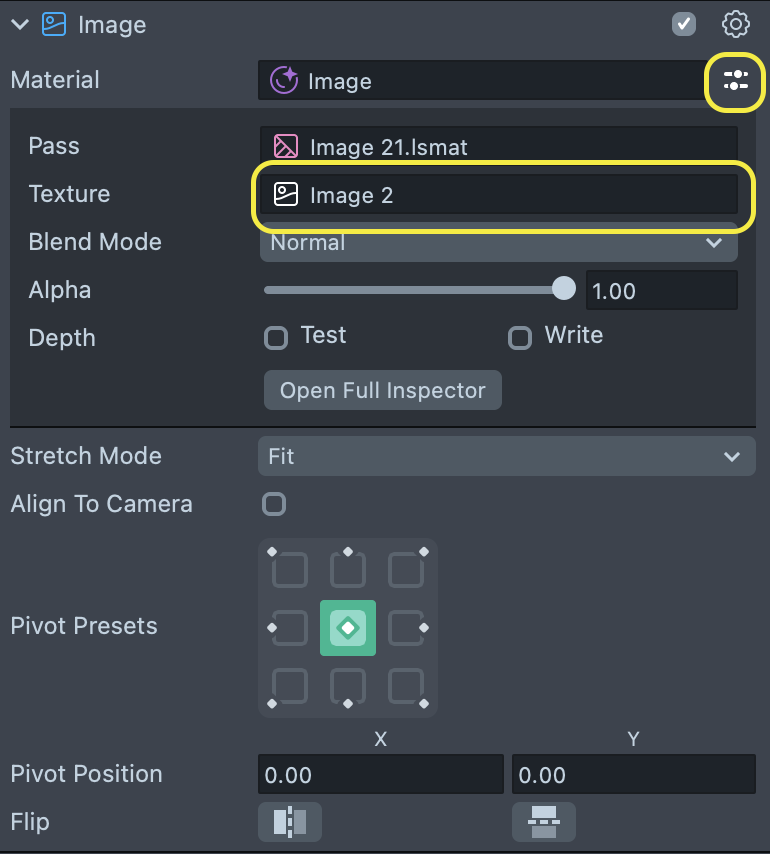Click the Open Full Inspector button
This screenshot has height=854, width=770.
click(383, 390)
